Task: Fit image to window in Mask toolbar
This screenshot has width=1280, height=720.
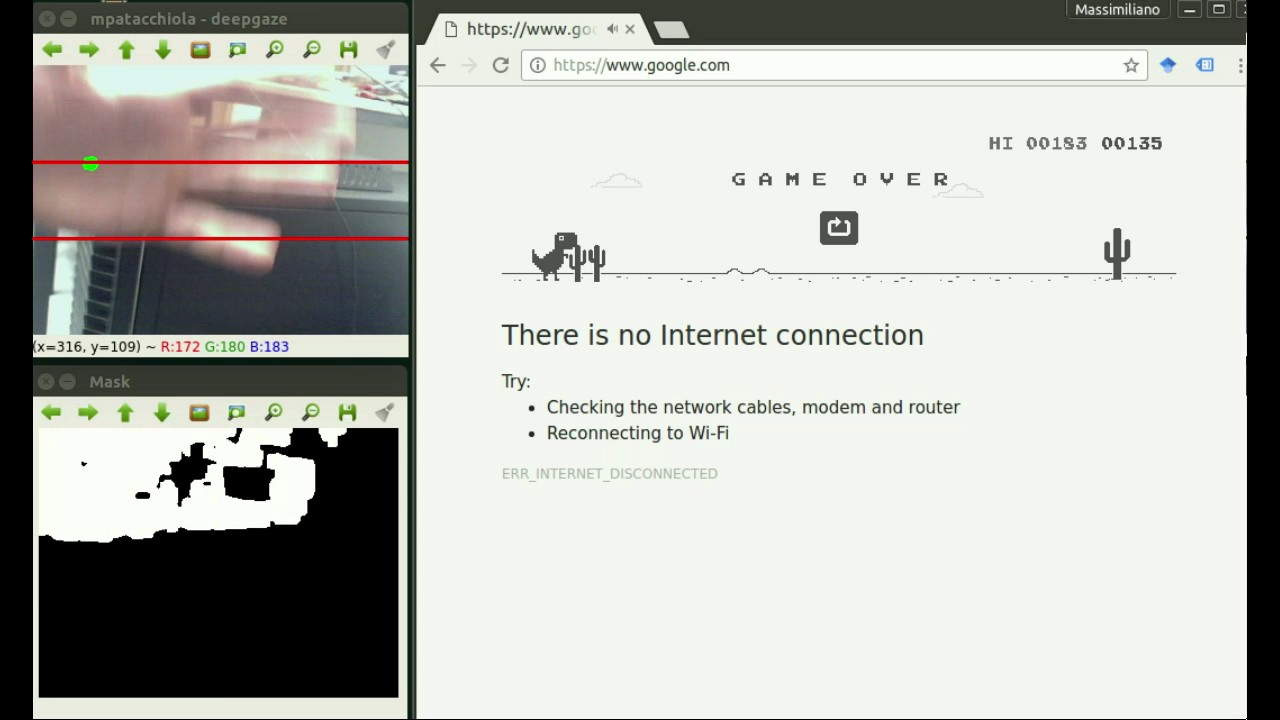Action: [x=236, y=412]
